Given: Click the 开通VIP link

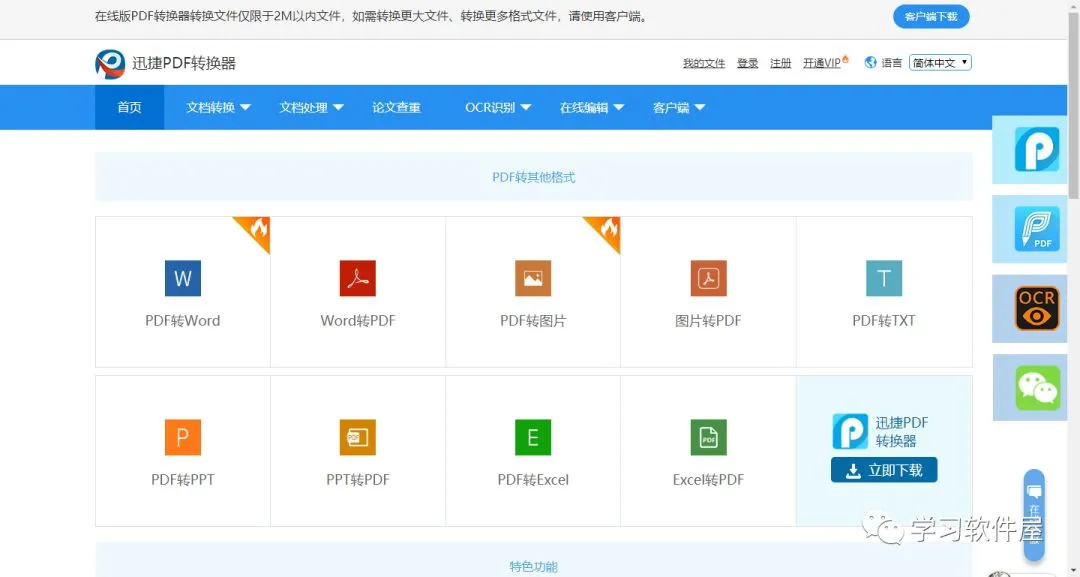Looking at the screenshot, I should point(822,63).
